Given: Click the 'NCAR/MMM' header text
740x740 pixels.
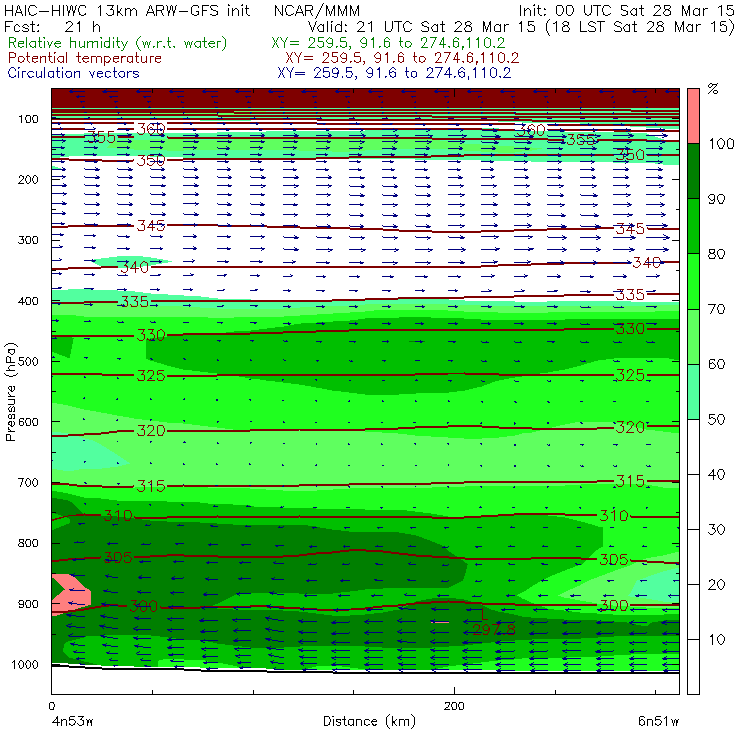Looking at the screenshot, I should click(x=317, y=10).
